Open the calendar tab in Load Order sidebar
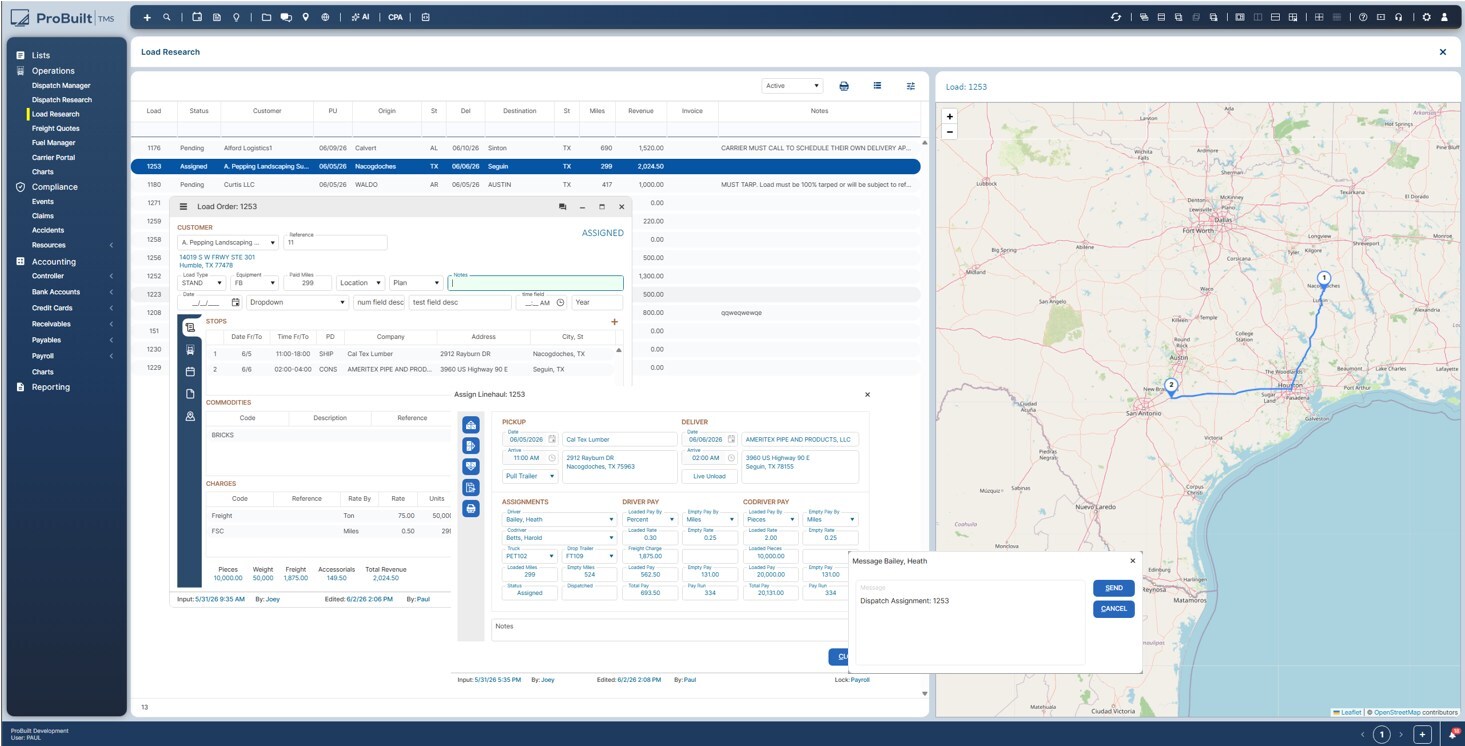The height and width of the screenshot is (746, 1465). (190, 372)
